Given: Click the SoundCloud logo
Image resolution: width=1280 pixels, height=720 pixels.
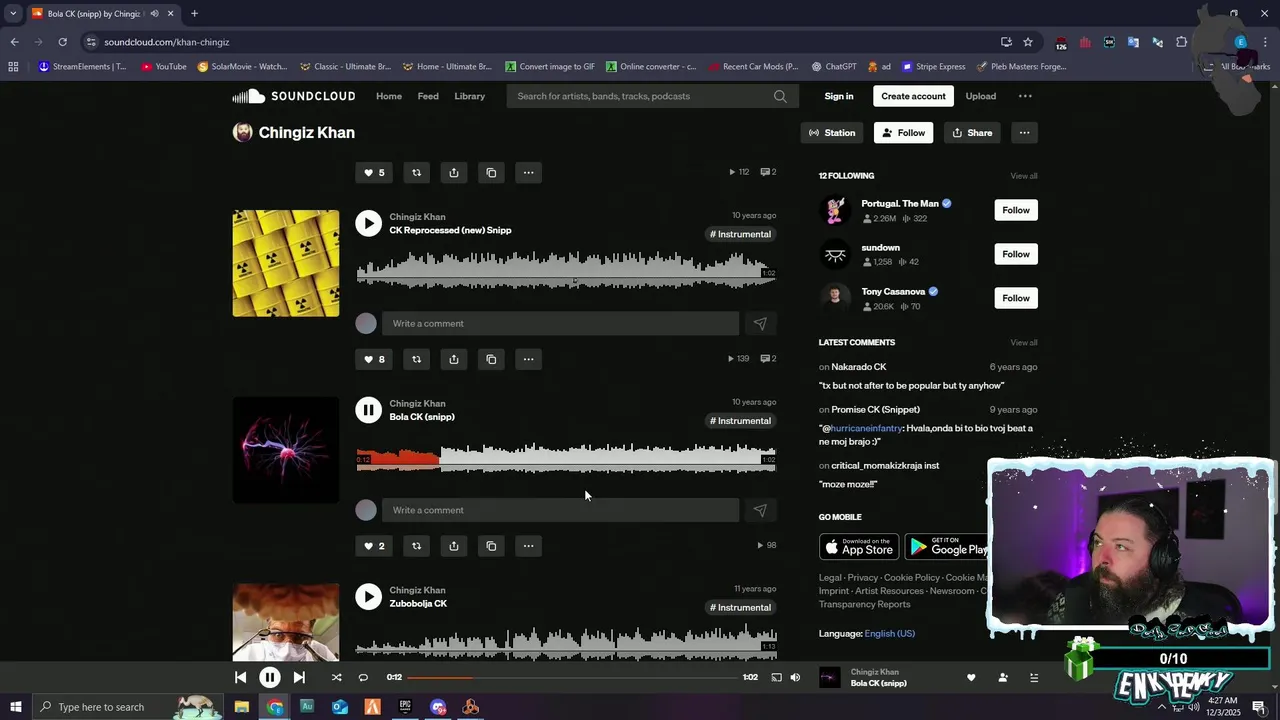Looking at the screenshot, I should pyautogui.click(x=294, y=96).
